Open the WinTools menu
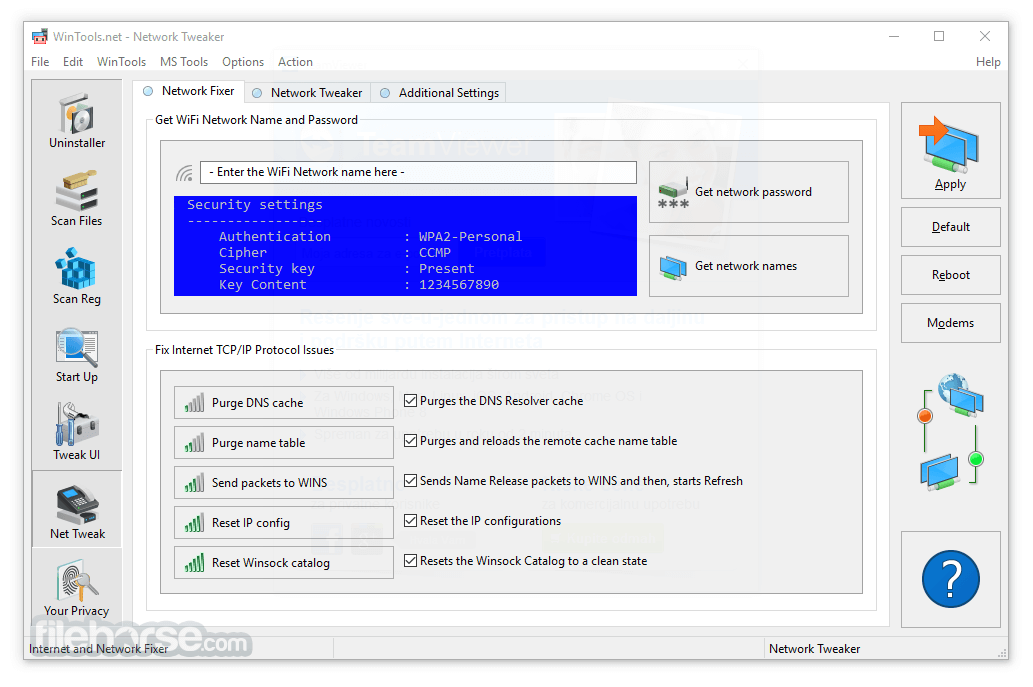1033x687 pixels. tap(121, 62)
